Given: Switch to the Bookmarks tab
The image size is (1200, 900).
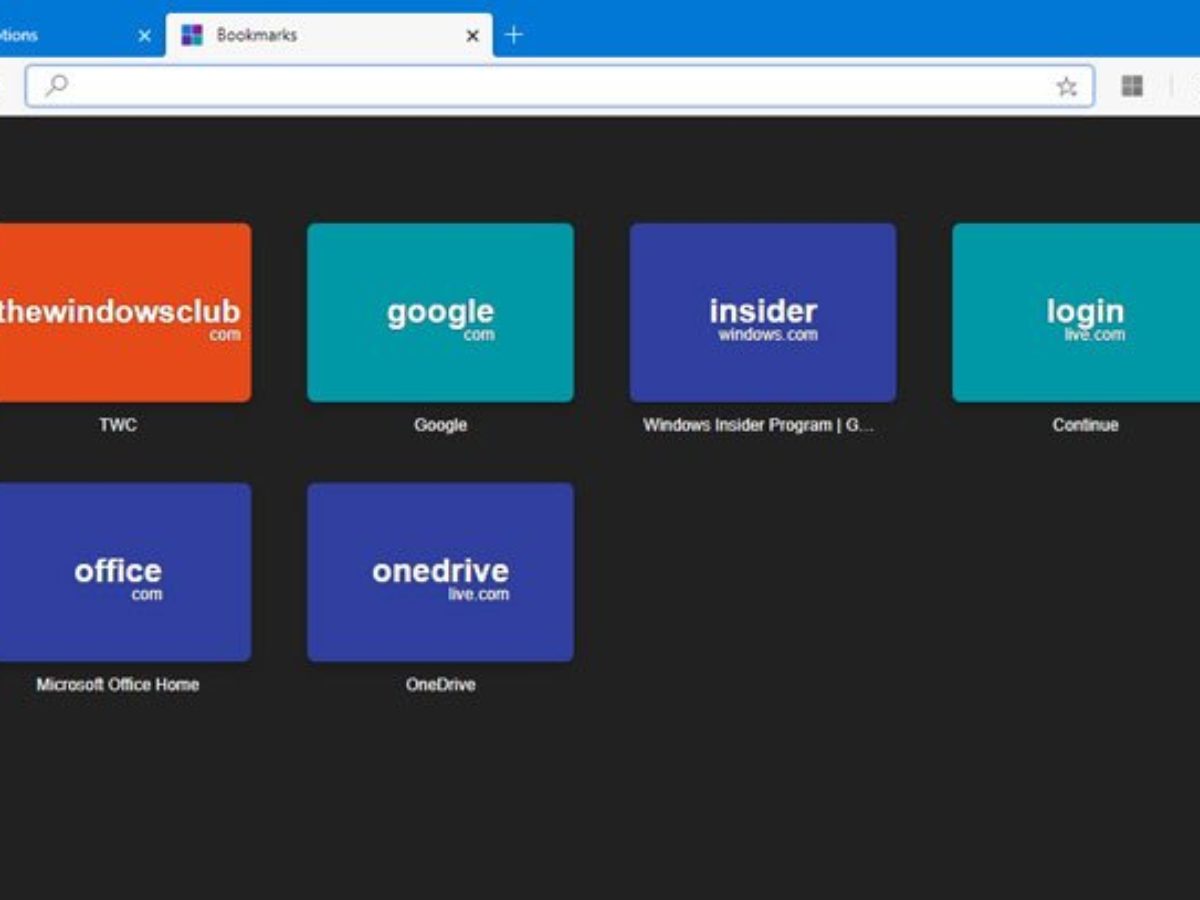Looking at the screenshot, I should (x=329, y=35).
